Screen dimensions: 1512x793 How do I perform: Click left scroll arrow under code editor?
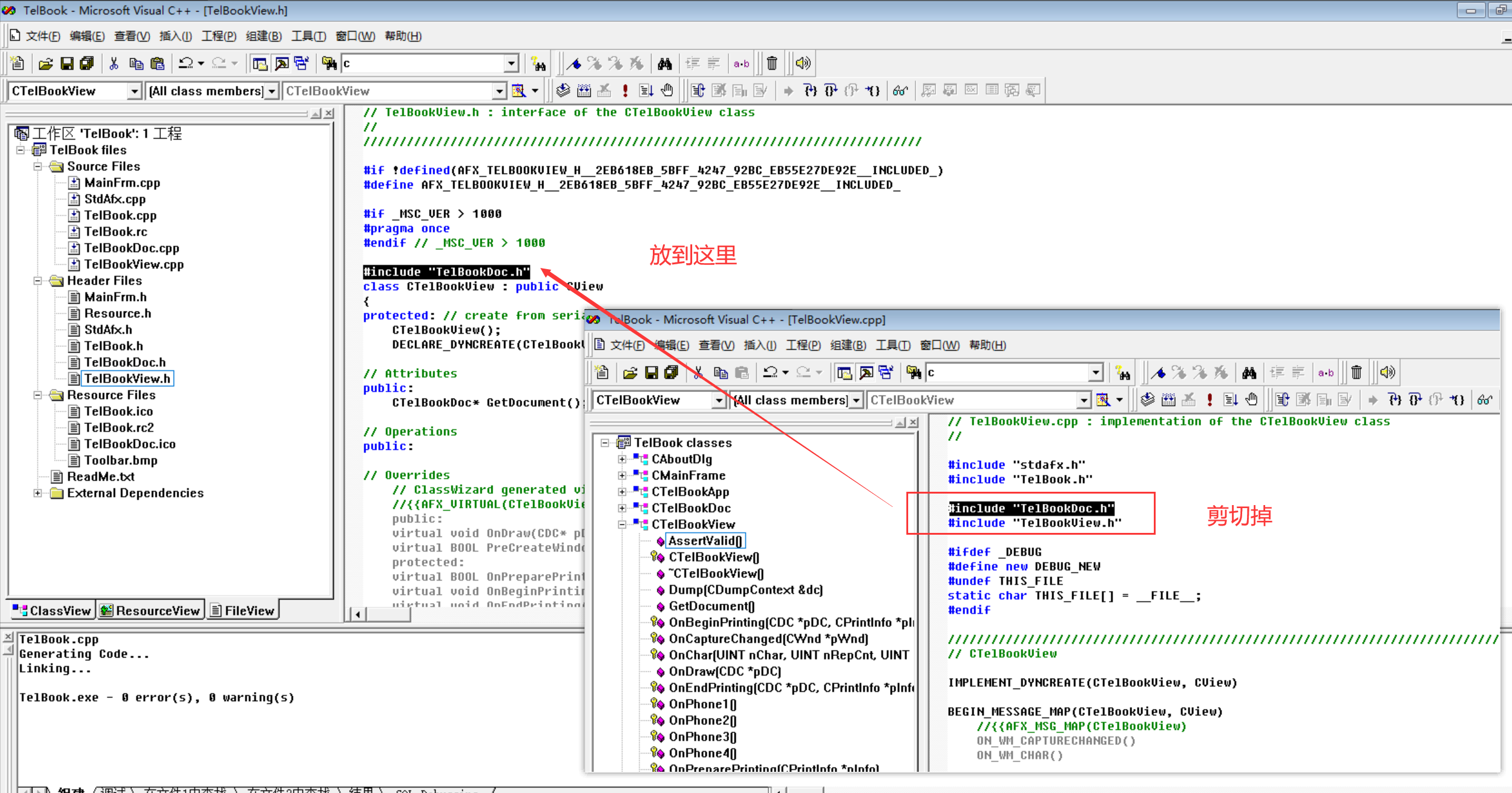(x=358, y=615)
